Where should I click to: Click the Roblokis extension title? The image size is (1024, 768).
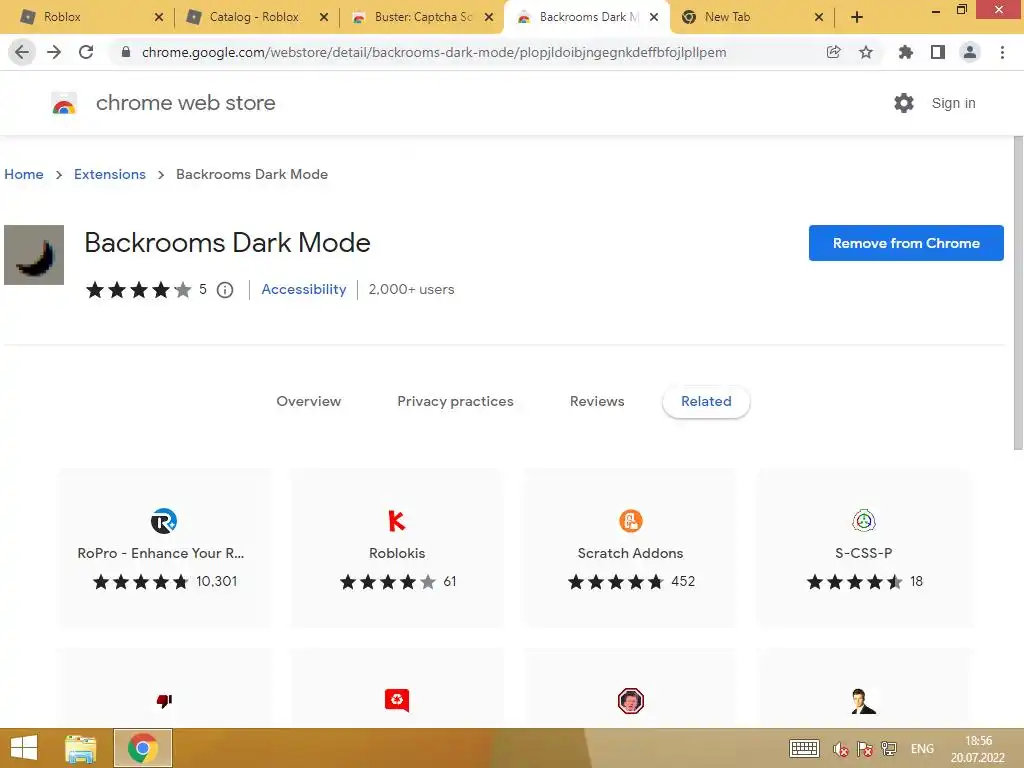pyautogui.click(x=397, y=553)
